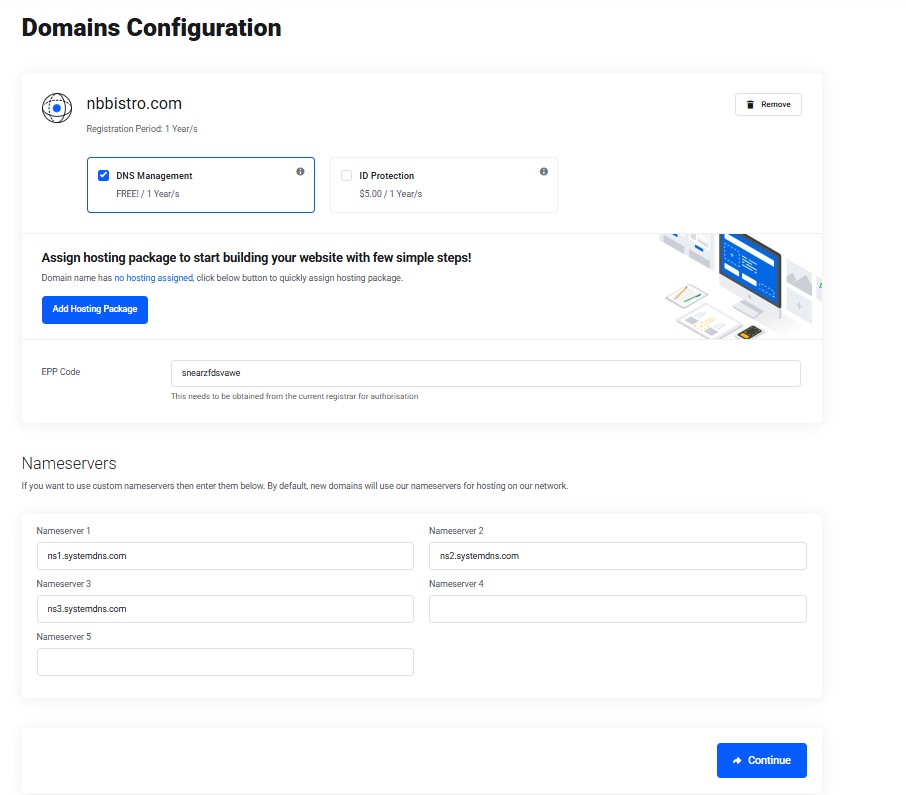Click the empty Nameserver 4 field

(x=618, y=609)
